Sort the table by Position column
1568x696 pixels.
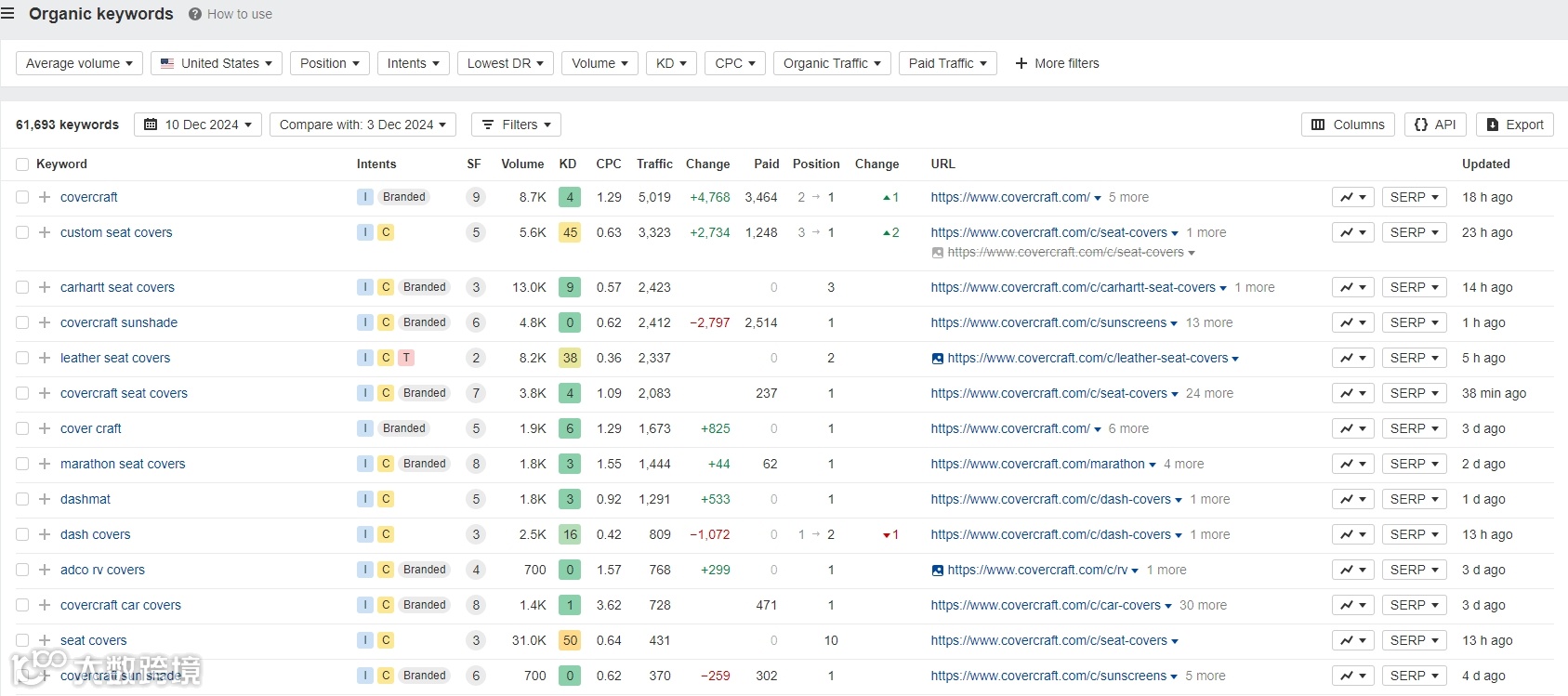click(x=816, y=164)
